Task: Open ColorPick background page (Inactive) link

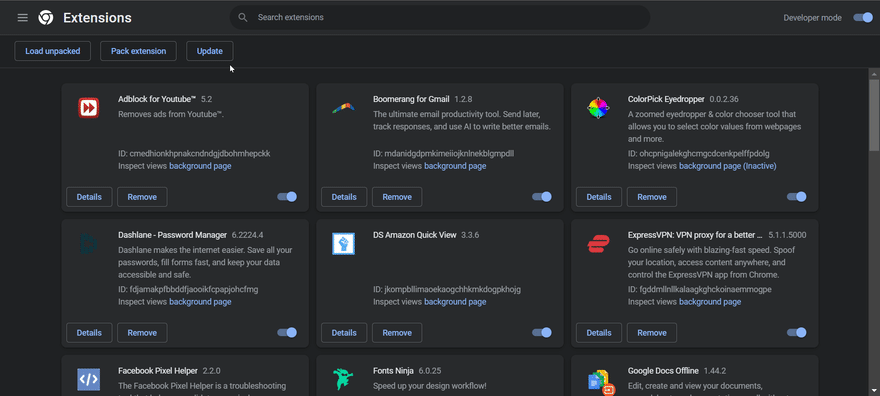Action: pyautogui.click(x=727, y=166)
